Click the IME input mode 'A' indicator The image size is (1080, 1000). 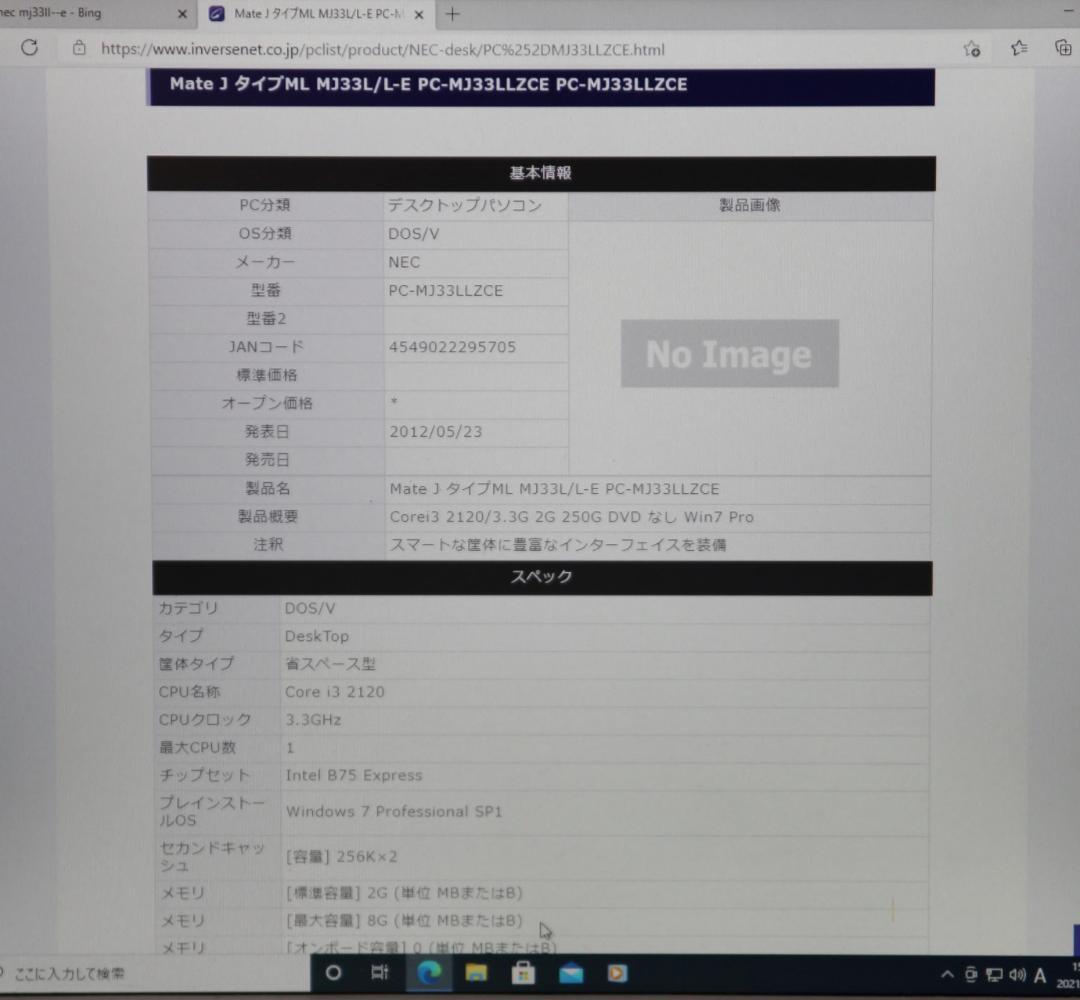1041,974
